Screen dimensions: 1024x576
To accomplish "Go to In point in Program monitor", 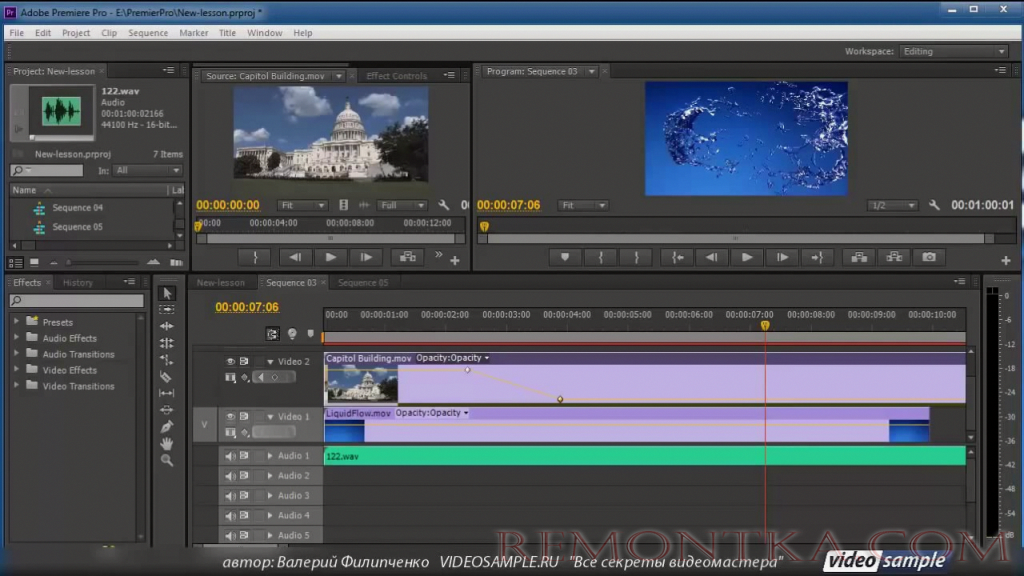I will point(677,257).
